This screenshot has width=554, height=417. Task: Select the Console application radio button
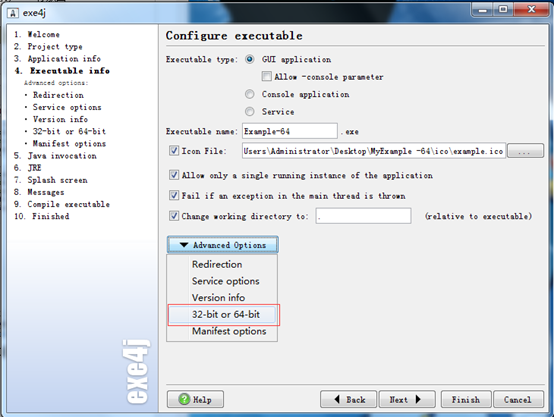tap(249, 94)
